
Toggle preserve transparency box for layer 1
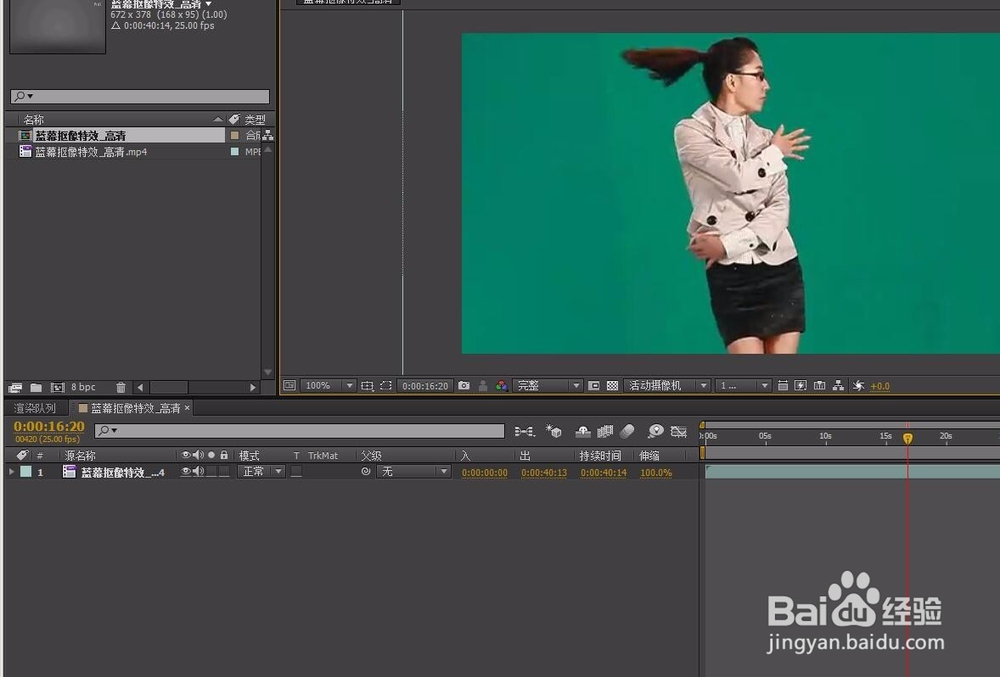(297, 472)
